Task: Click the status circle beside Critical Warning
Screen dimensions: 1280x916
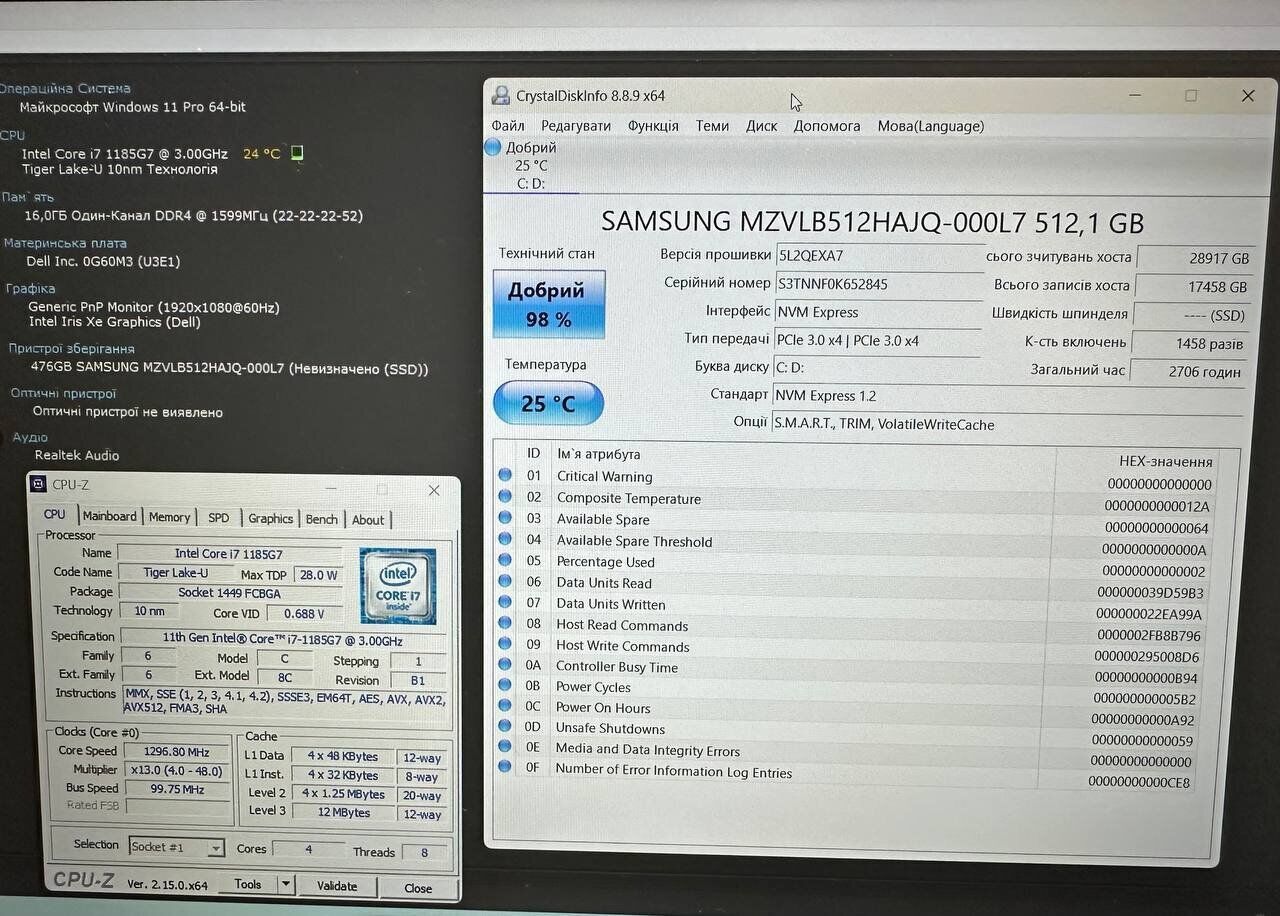Action: [x=505, y=476]
